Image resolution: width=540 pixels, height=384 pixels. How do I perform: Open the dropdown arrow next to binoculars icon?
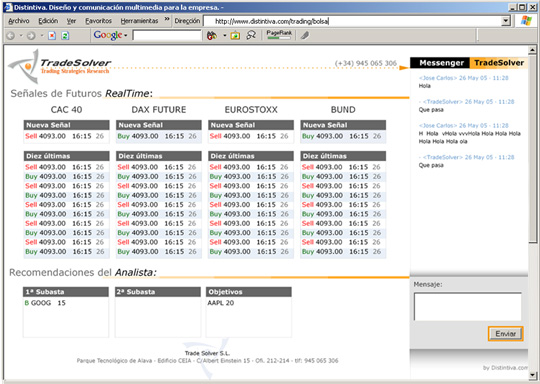coord(225,35)
